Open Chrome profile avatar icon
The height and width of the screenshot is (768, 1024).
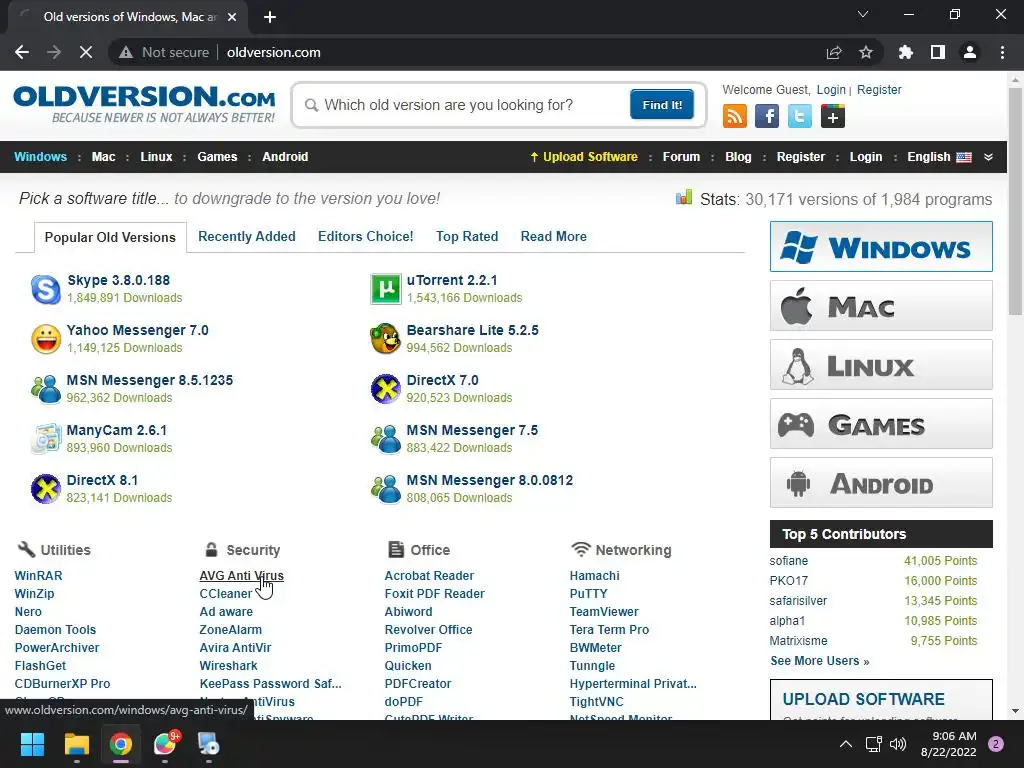[x=970, y=52]
